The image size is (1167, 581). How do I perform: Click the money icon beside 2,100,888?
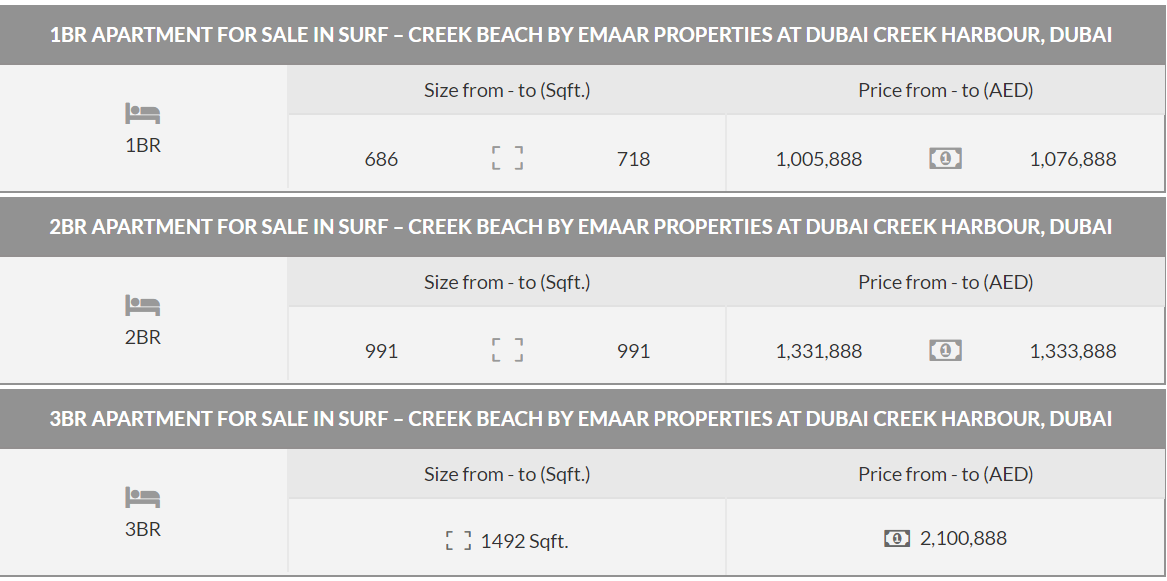coord(897,539)
